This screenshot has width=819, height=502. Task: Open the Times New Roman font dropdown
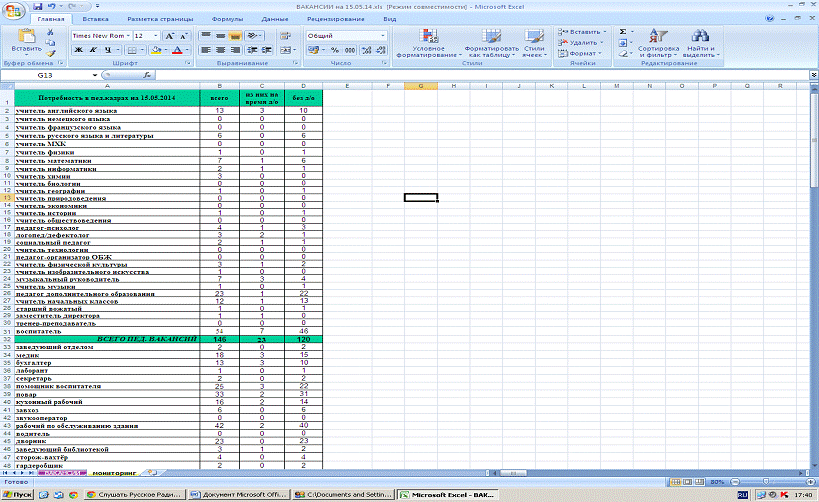click(x=126, y=35)
